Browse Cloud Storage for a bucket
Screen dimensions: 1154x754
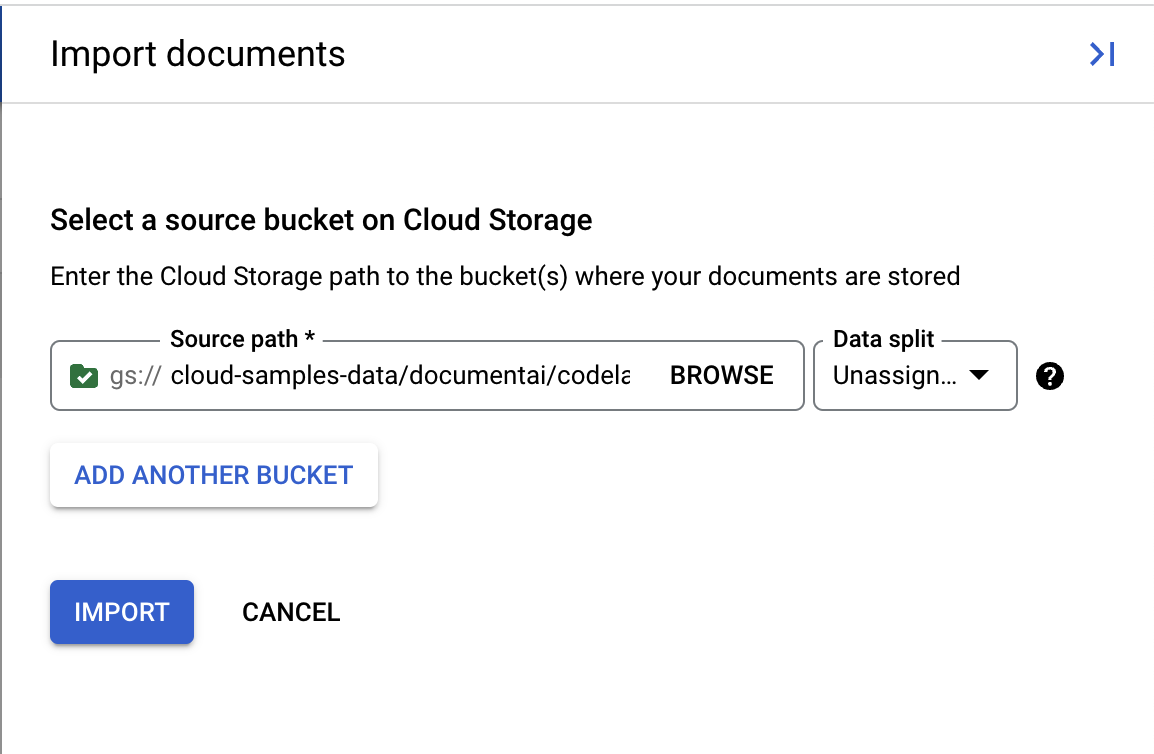click(721, 376)
